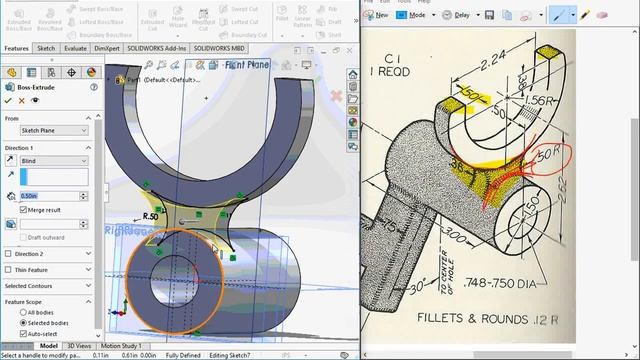This screenshot has width=640, height=360.
Task: Click the reverse direction arrow button
Action: (x=11, y=160)
